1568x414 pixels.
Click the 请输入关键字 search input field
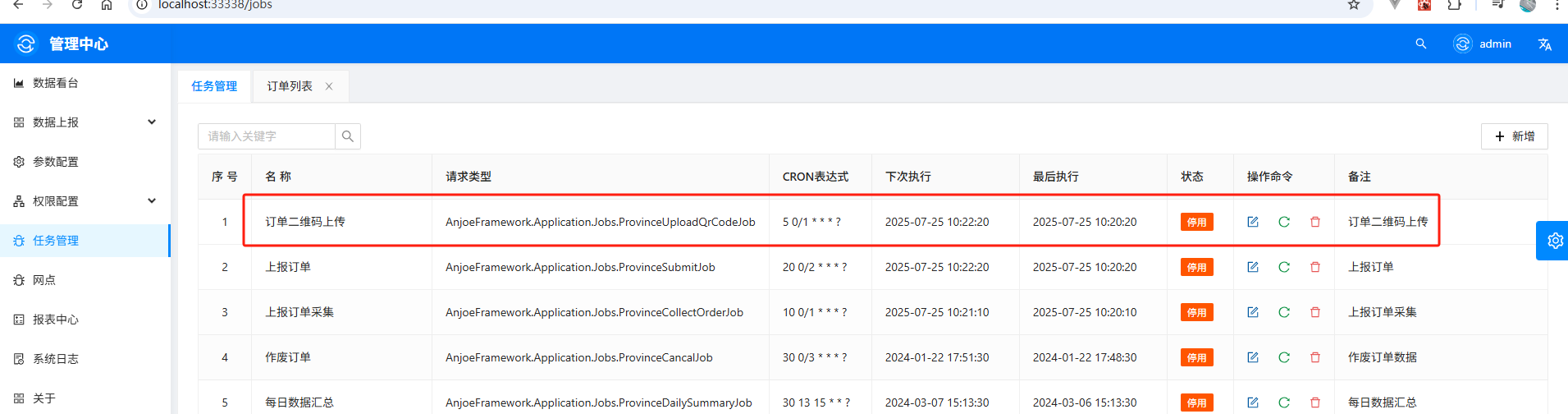(x=267, y=136)
